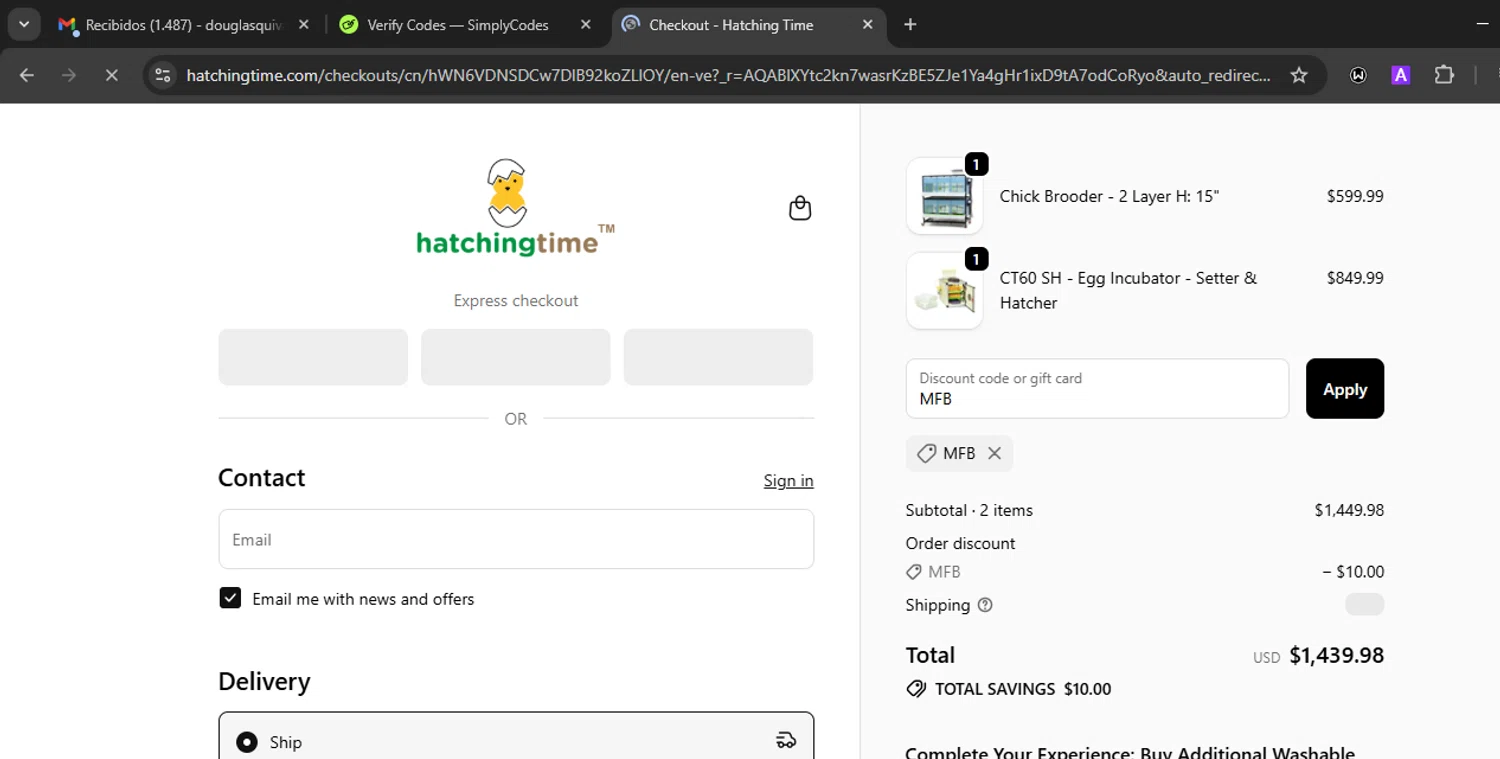Click the third express checkout button
The width and height of the screenshot is (1500, 759).
pyautogui.click(x=718, y=357)
